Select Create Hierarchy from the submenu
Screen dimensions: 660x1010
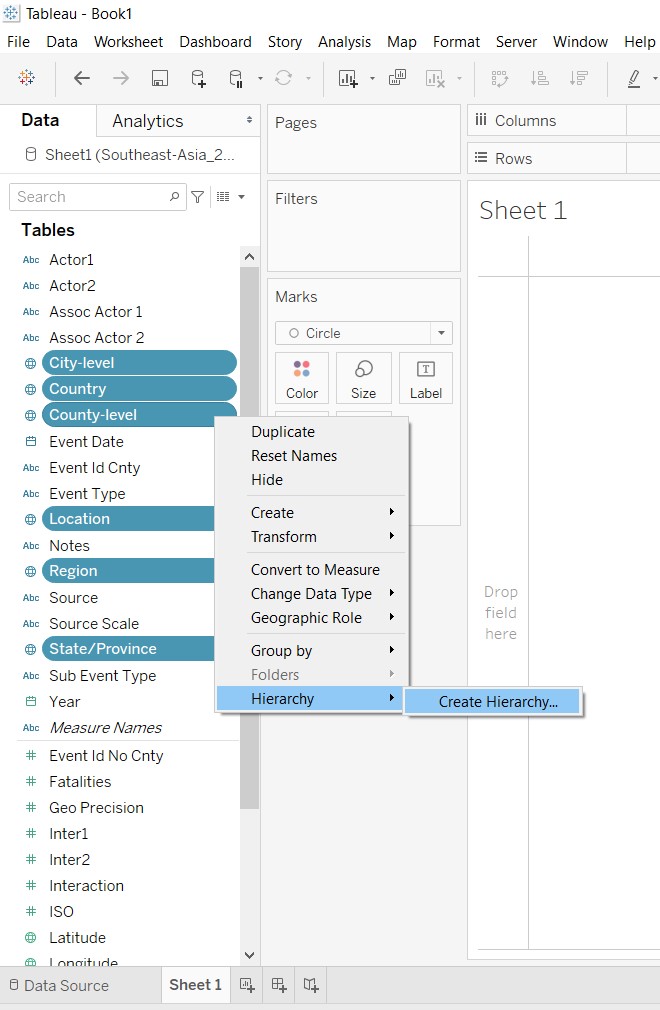pyautogui.click(x=497, y=702)
